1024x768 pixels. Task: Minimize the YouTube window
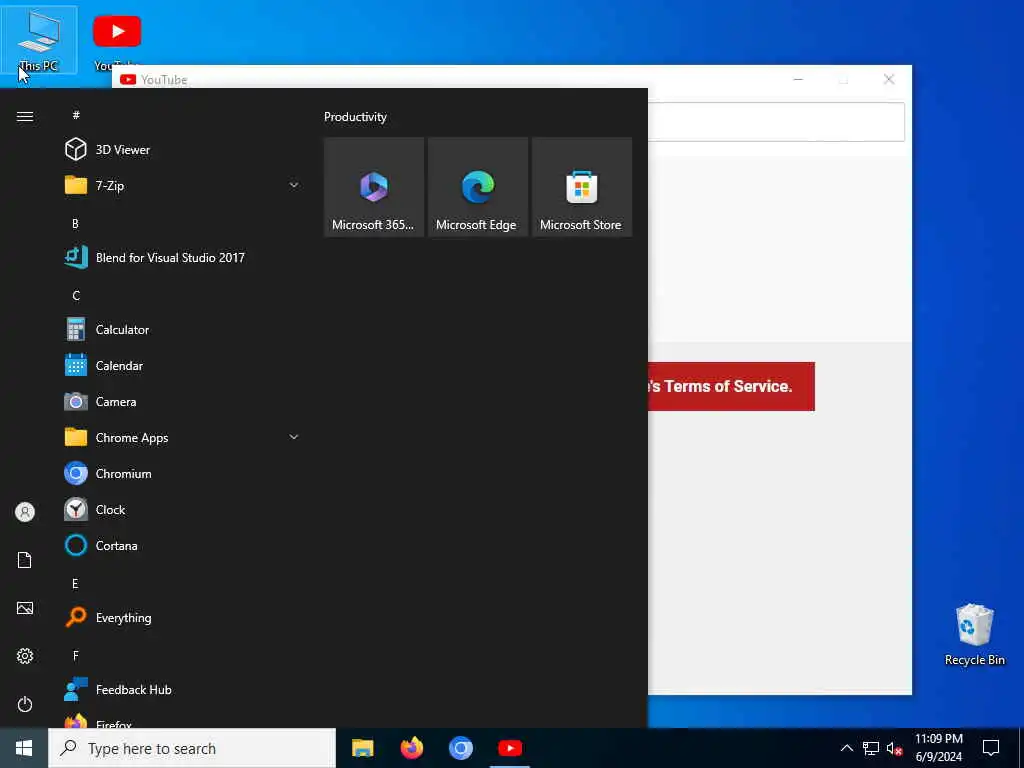point(798,80)
